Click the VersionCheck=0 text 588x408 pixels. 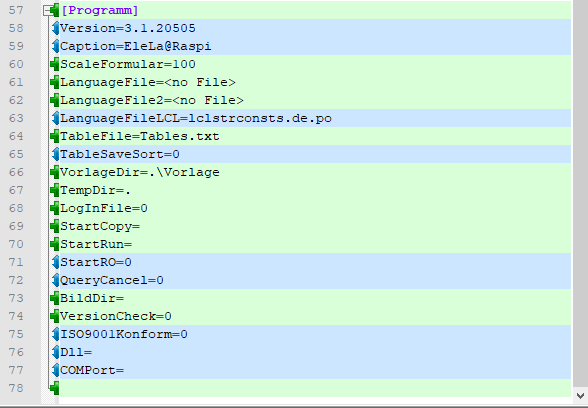[x=116, y=316]
